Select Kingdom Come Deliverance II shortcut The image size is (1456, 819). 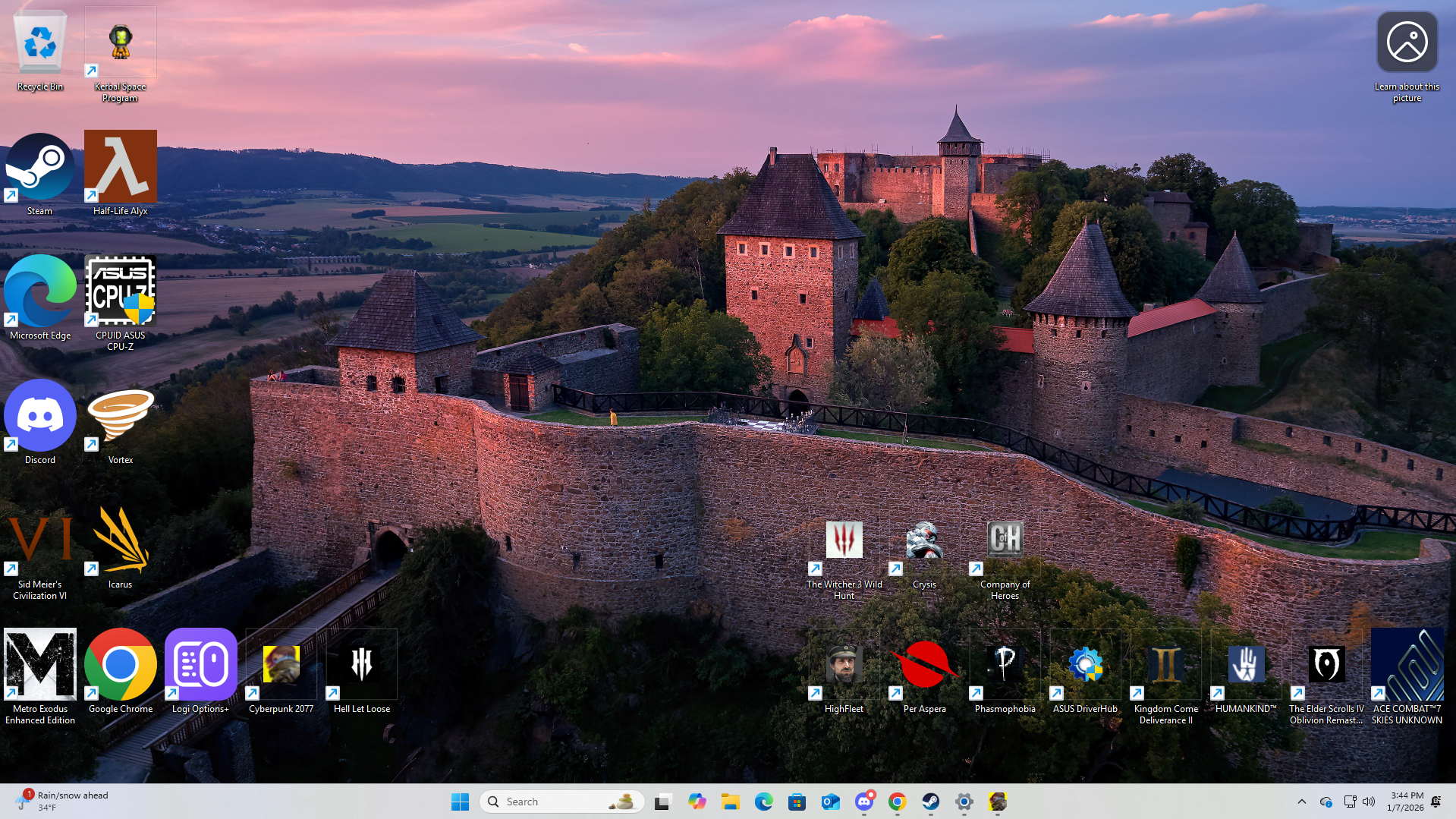(x=1165, y=666)
